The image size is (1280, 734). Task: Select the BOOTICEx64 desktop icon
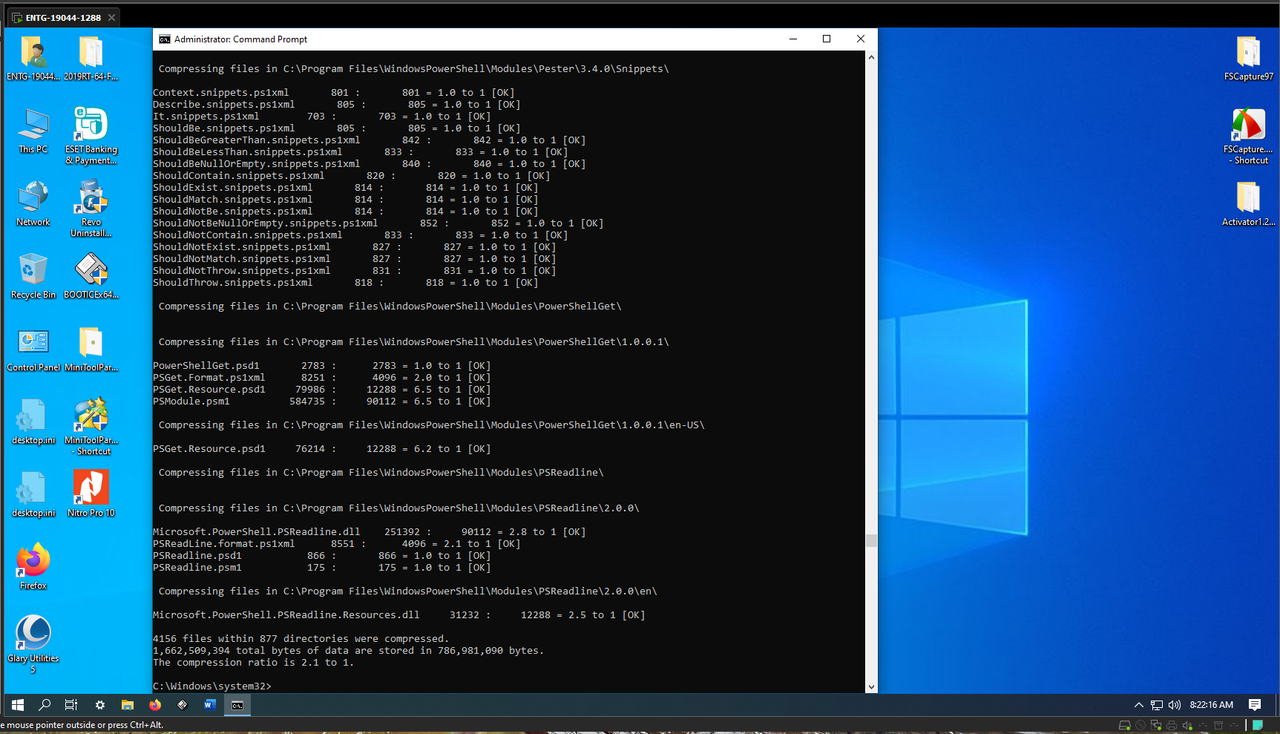pos(91,277)
